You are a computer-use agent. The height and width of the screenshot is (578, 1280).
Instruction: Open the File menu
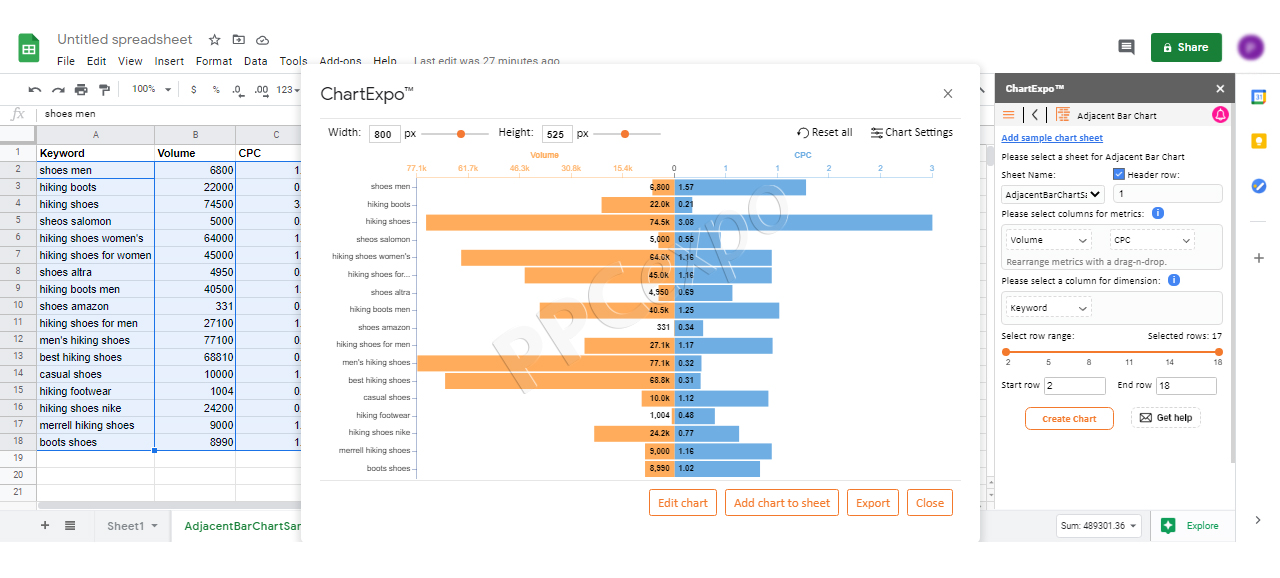[66, 61]
